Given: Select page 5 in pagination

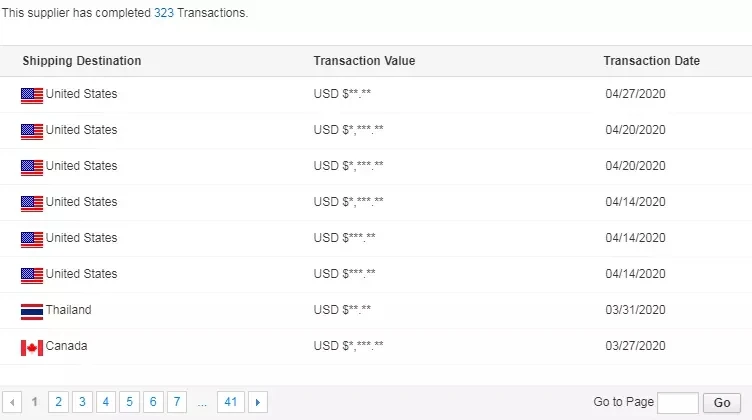Looking at the screenshot, I should click(x=129, y=402).
